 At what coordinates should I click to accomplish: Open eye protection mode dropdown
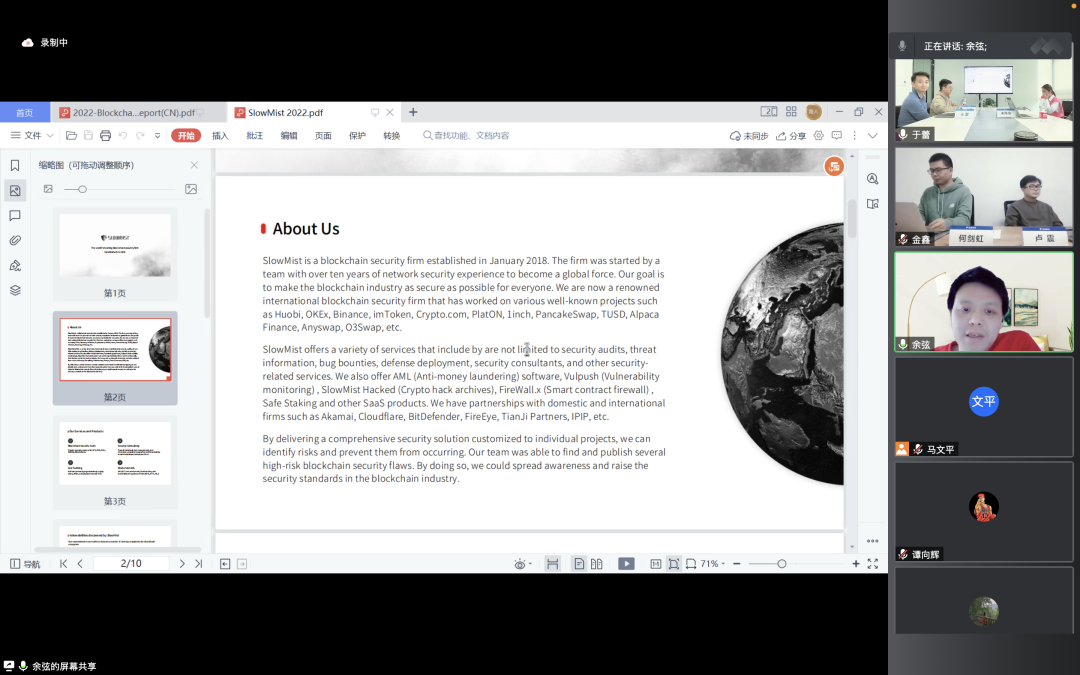(523, 564)
